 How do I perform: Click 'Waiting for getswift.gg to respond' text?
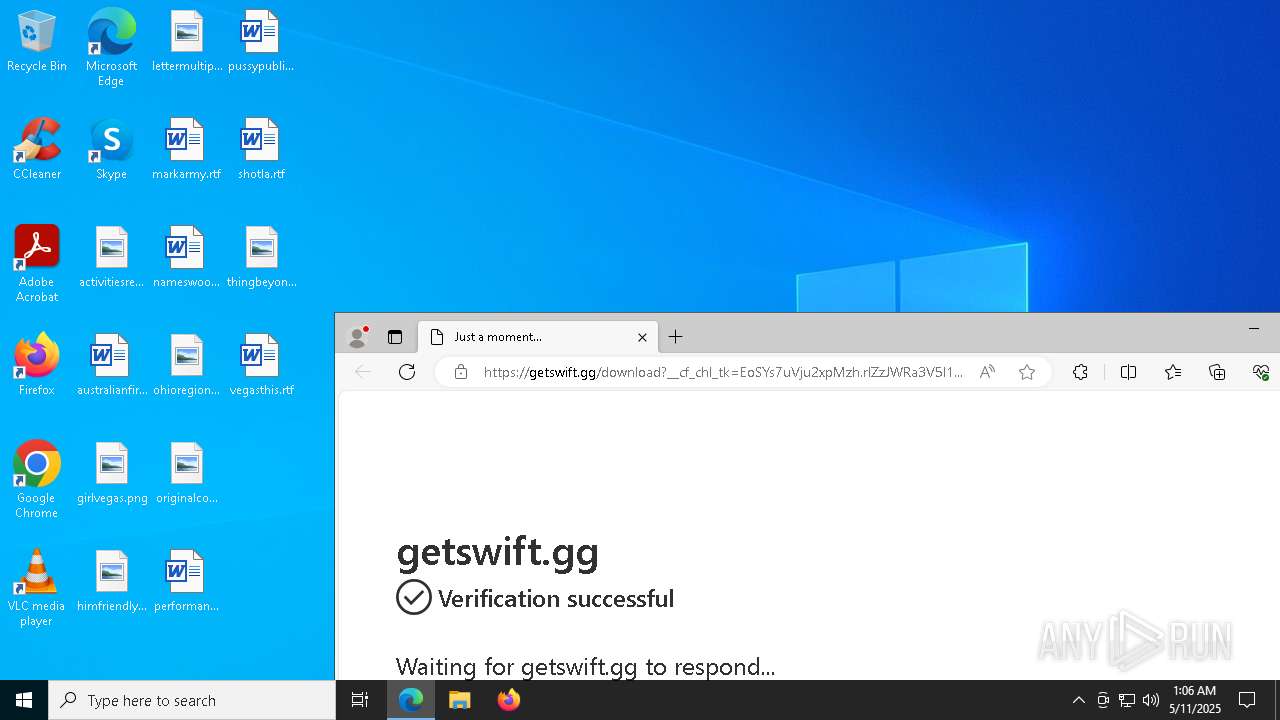585,666
